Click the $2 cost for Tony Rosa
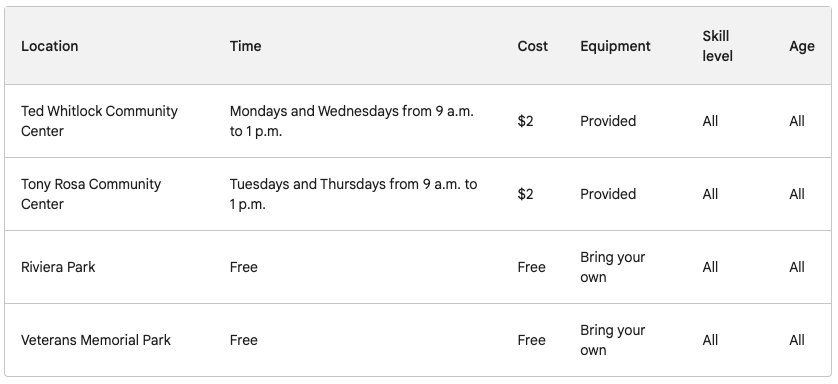 (x=525, y=194)
